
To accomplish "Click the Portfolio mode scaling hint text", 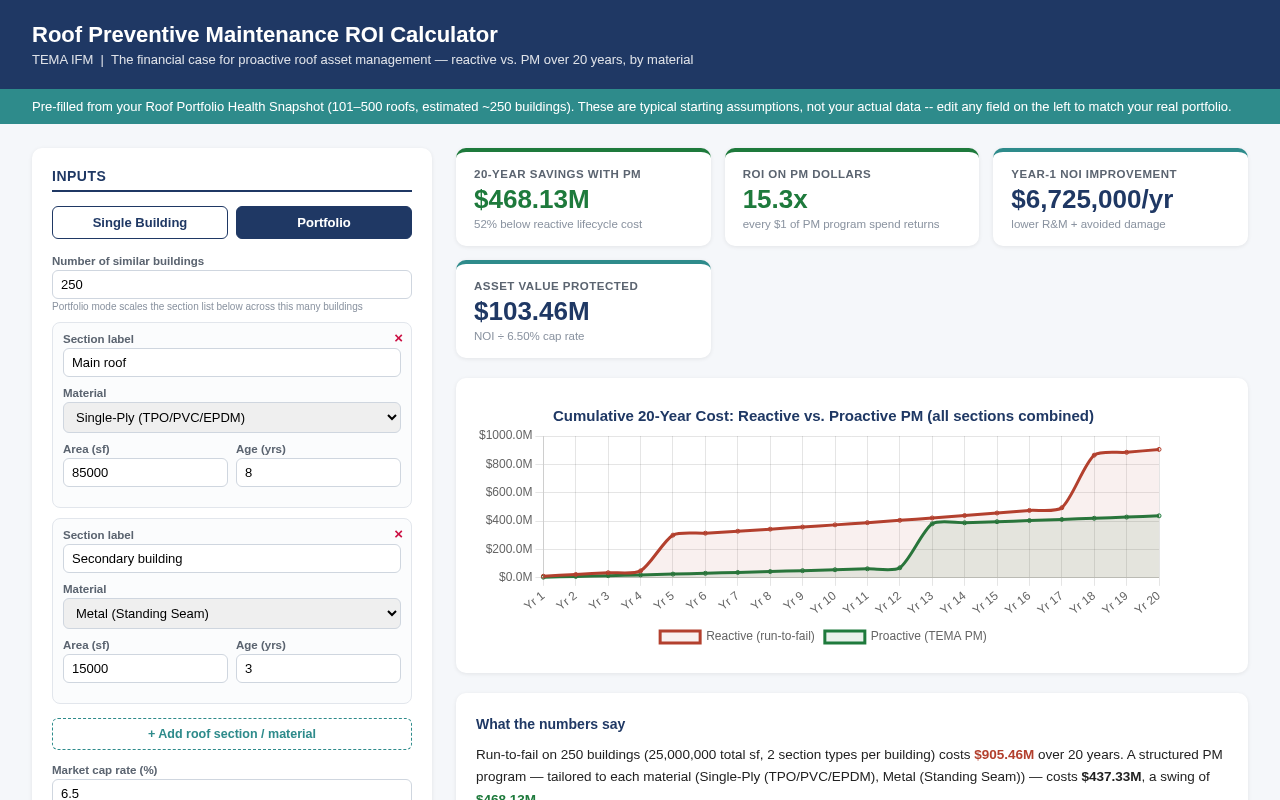I will 207,307.
